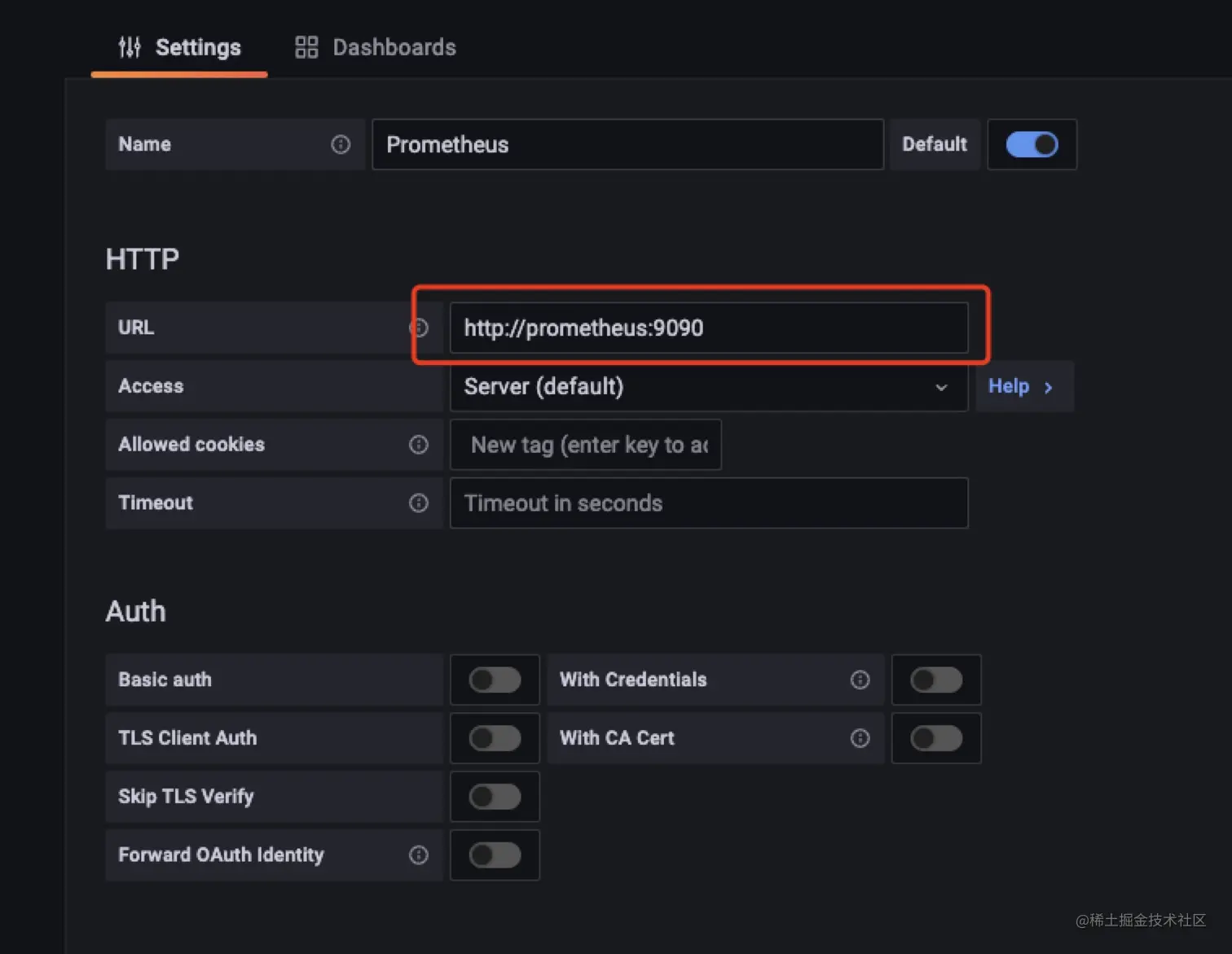Toggle the With CA Cert switch
The image size is (1232, 954).
936,738
